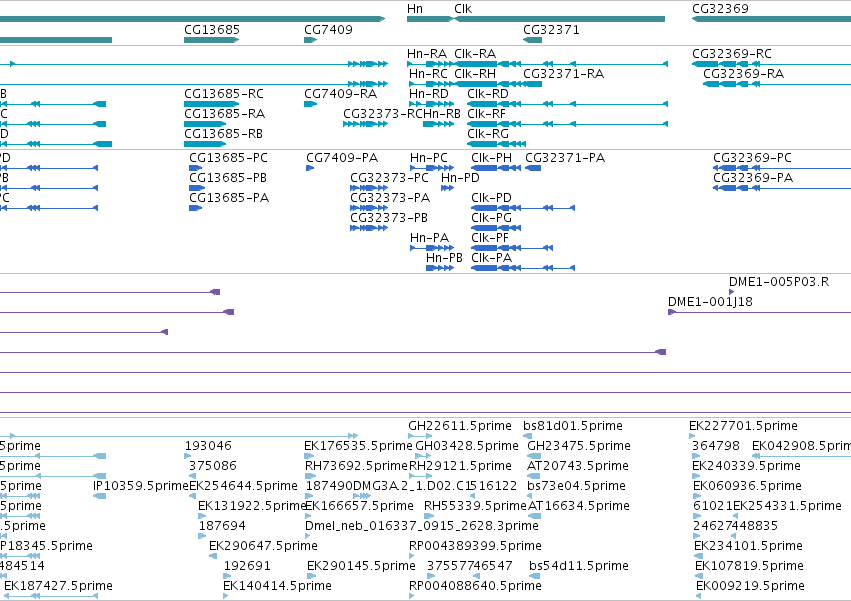Click the CG13685 gene label
Image resolution: width=851 pixels, height=601 pixels.
coord(212,30)
